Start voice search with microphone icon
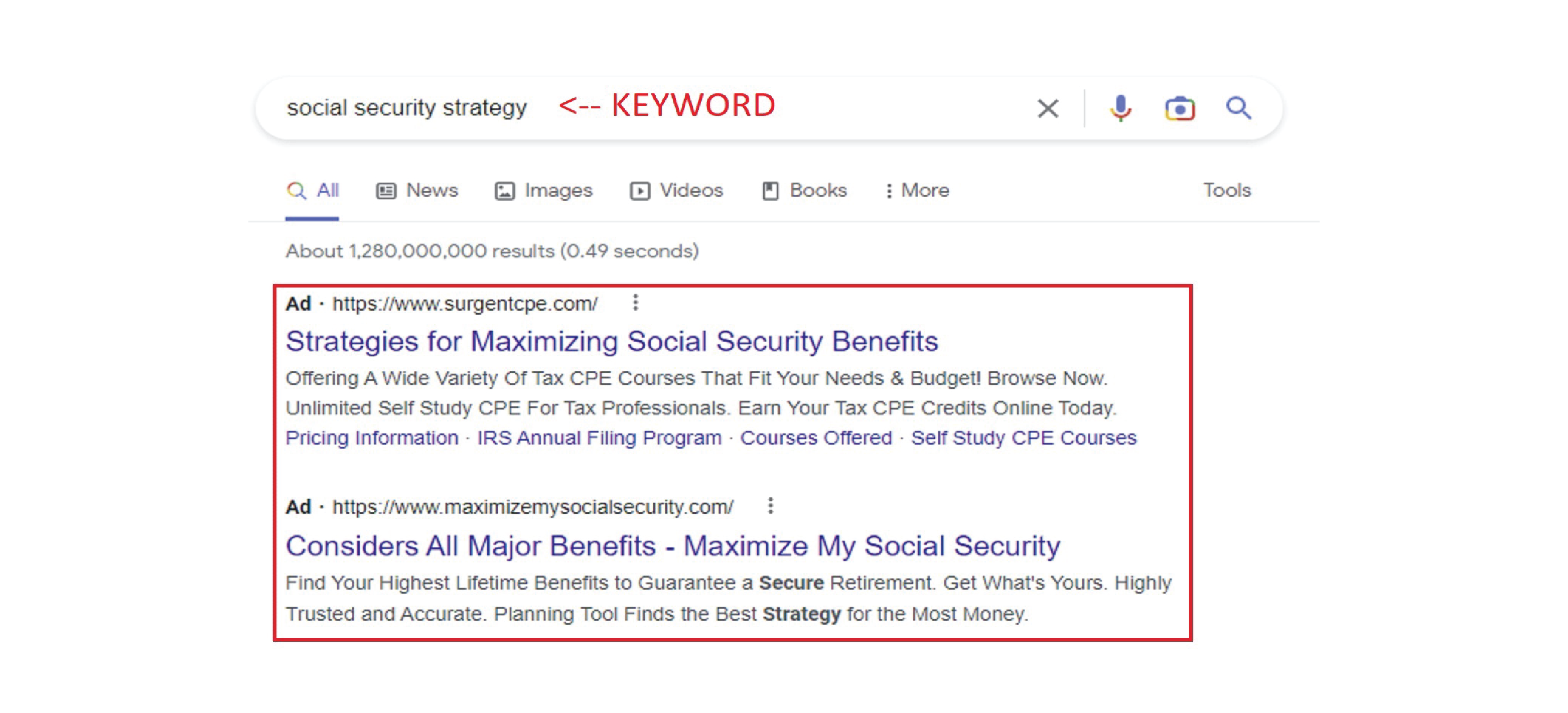Image resolution: width=1568 pixels, height=713 pixels. point(1120,108)
